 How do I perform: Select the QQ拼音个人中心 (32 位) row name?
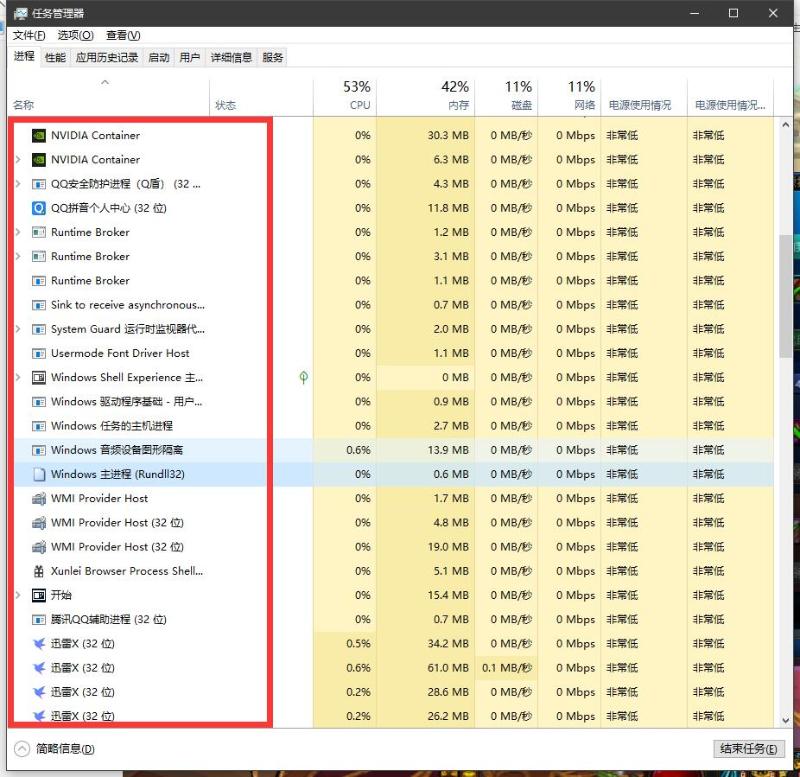pyautogui.click(x=109, y=208)
